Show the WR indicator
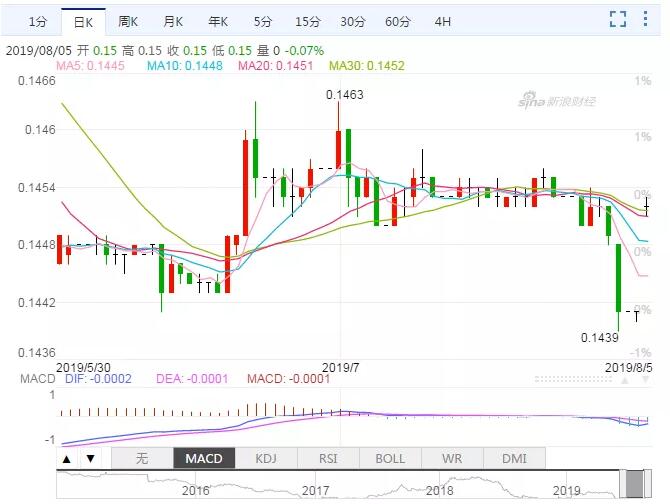Screen dimensions: 670x504 (x=452, y=458)
